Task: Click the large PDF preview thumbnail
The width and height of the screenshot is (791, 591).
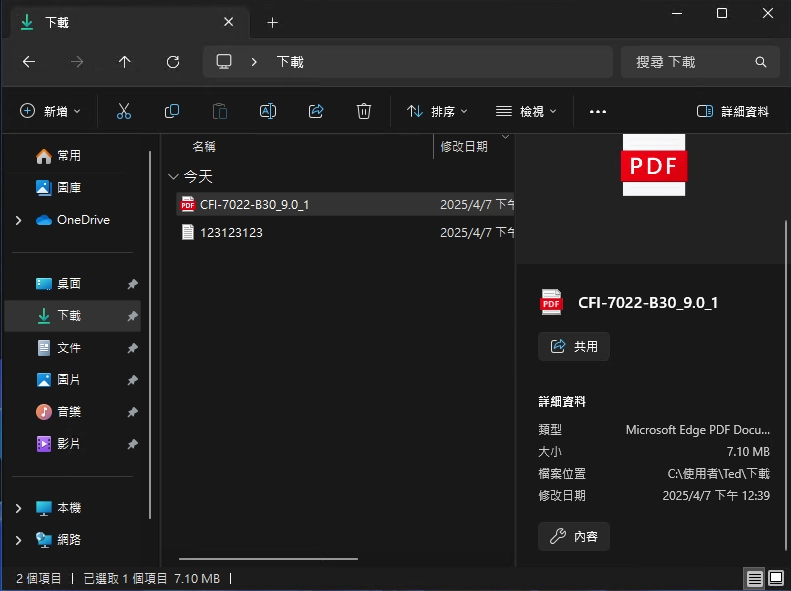Action: pyautogui.click(x=654, y=165)
